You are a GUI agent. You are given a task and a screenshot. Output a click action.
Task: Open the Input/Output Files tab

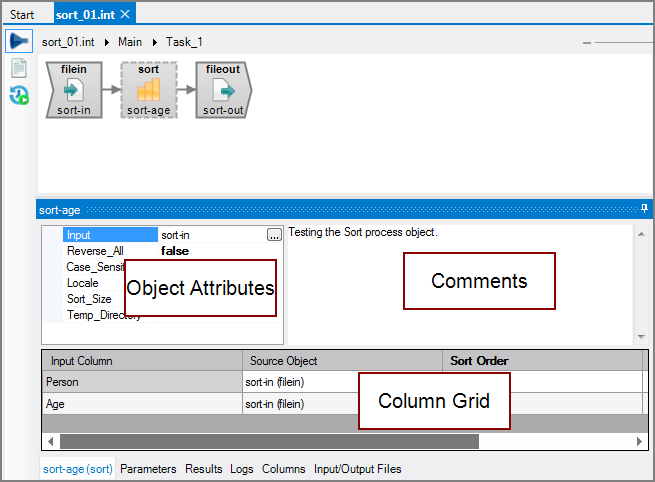coord(357,468)
